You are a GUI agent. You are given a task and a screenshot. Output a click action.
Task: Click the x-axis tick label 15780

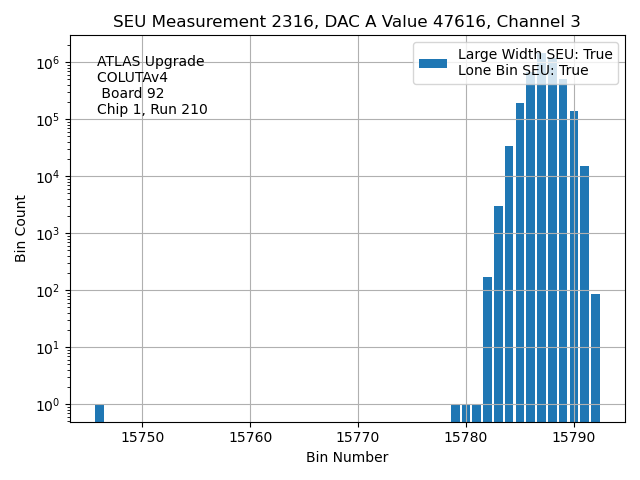[466, 436]
